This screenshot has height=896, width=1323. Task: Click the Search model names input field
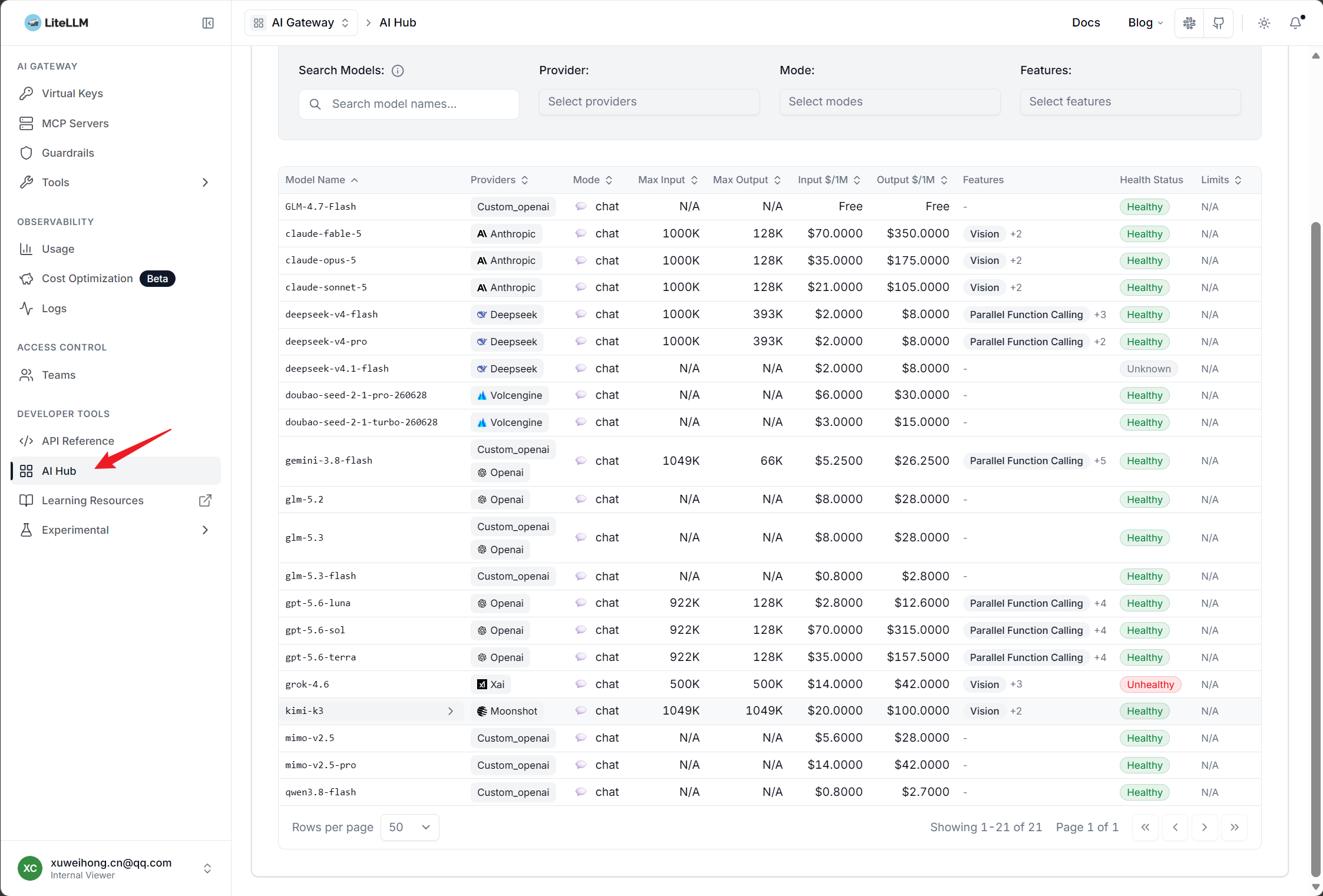pos(409,104)
